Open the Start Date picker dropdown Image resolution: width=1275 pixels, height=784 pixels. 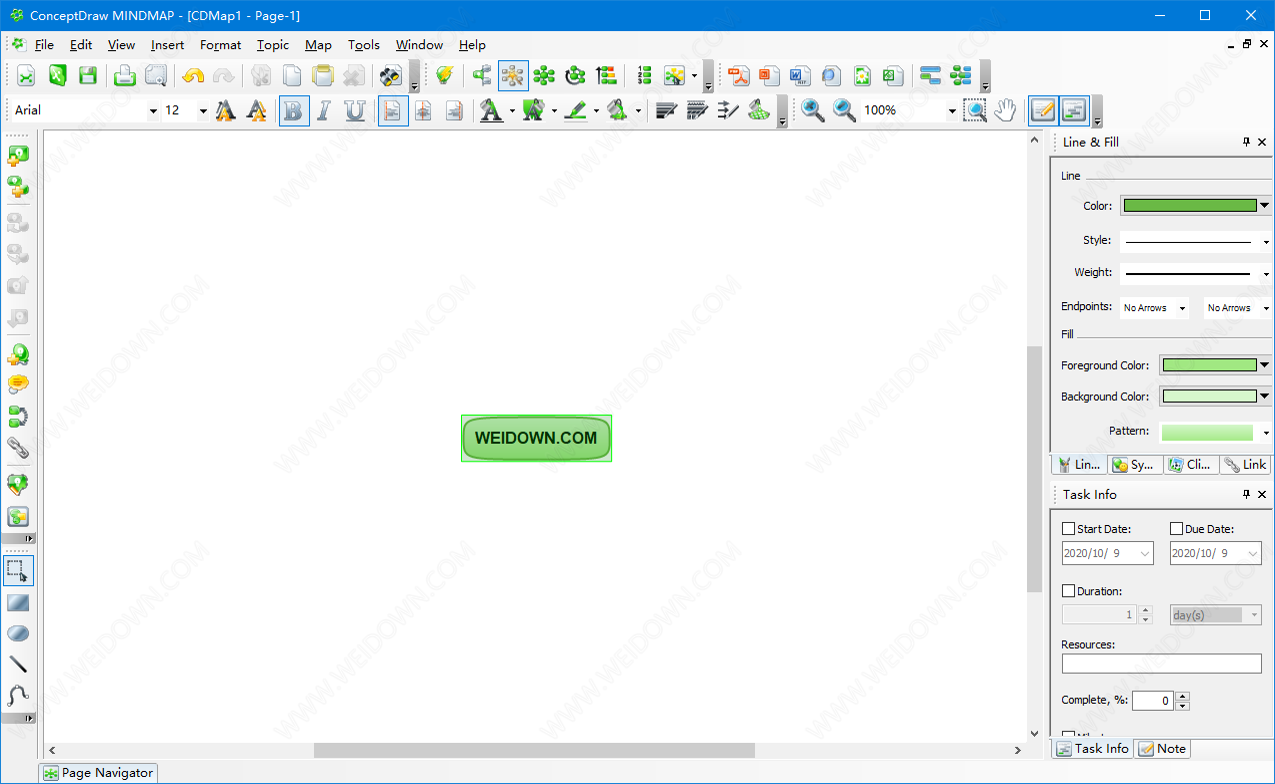[1145, 553]
